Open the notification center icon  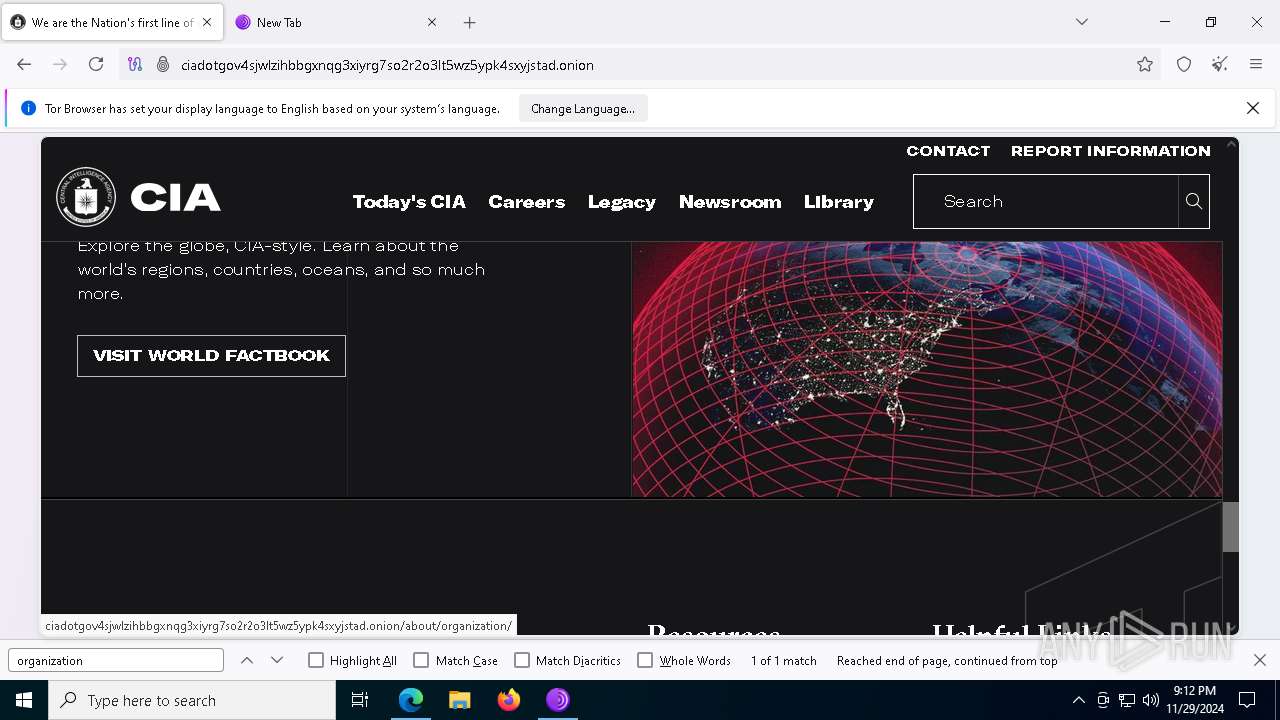coord(1247,700)
